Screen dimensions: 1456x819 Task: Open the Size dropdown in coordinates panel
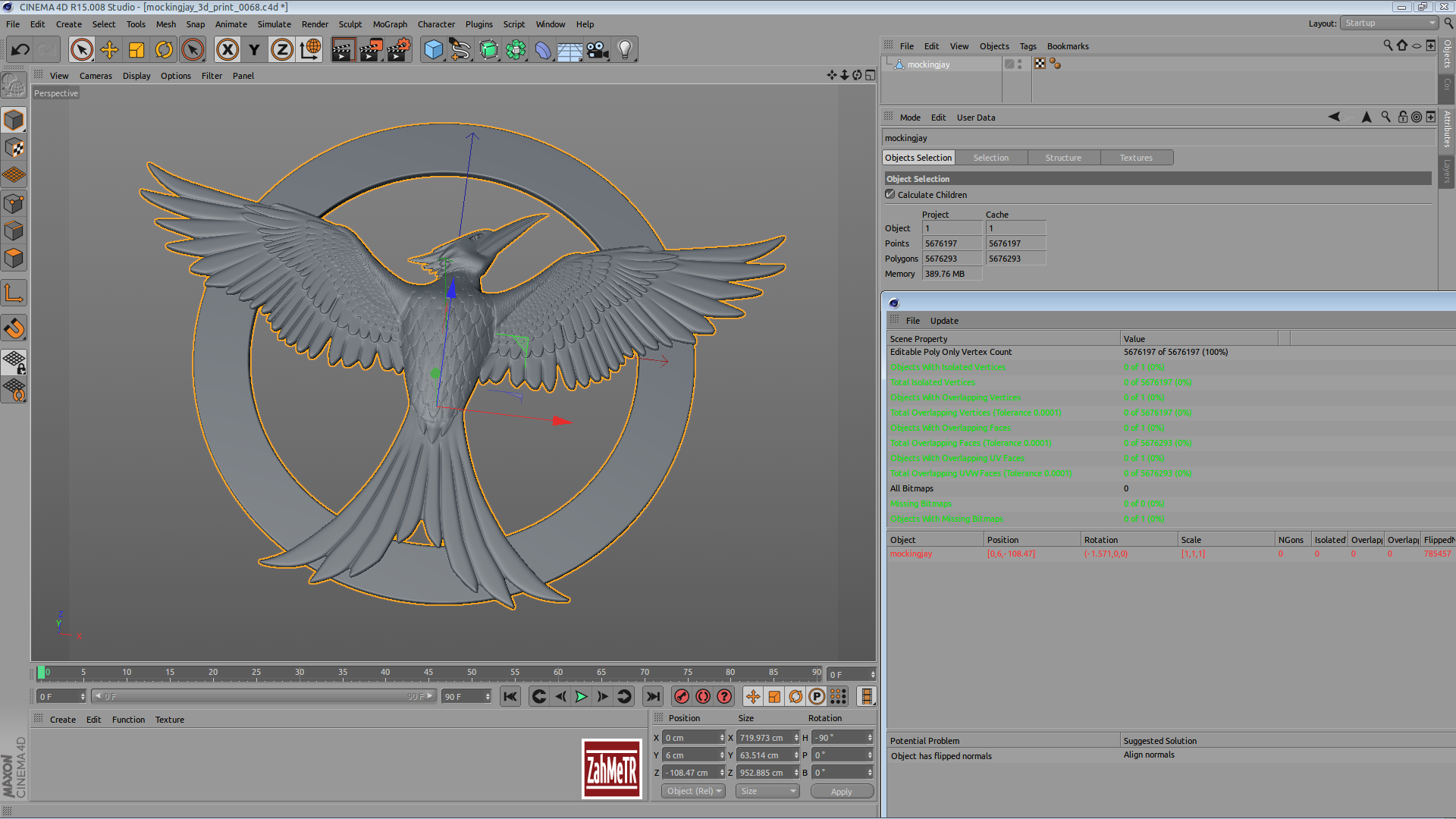(x=767, y=791)
